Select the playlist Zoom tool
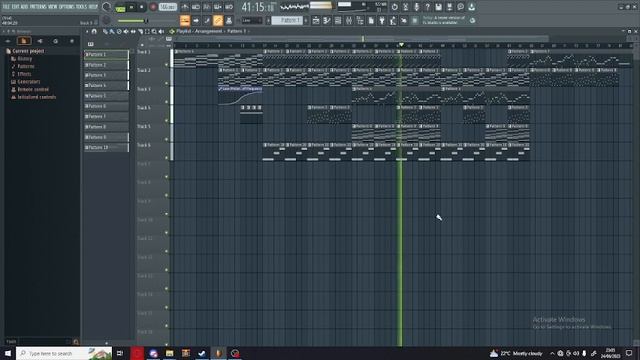Image resolution: width=640 pixels, height=360 pixels. (154, 31)
